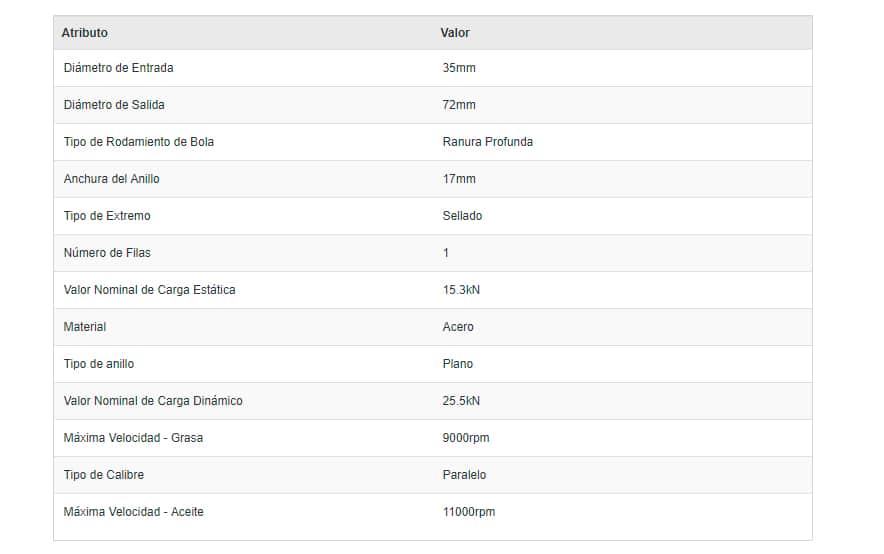The image size is (884, 554).
Task: Click the 72mm value
Action: pos(459,105)
